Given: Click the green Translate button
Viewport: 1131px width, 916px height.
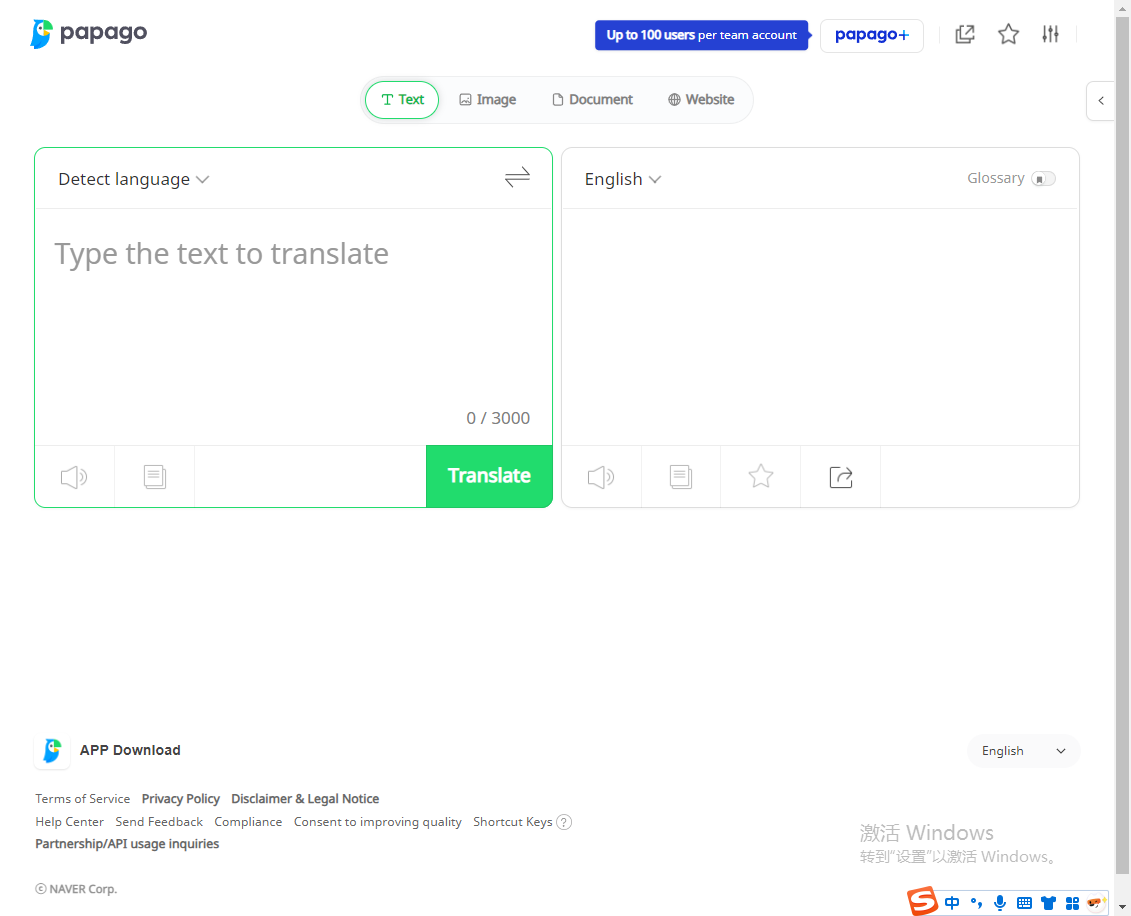Looking at the screenshot, I should 489,476.
